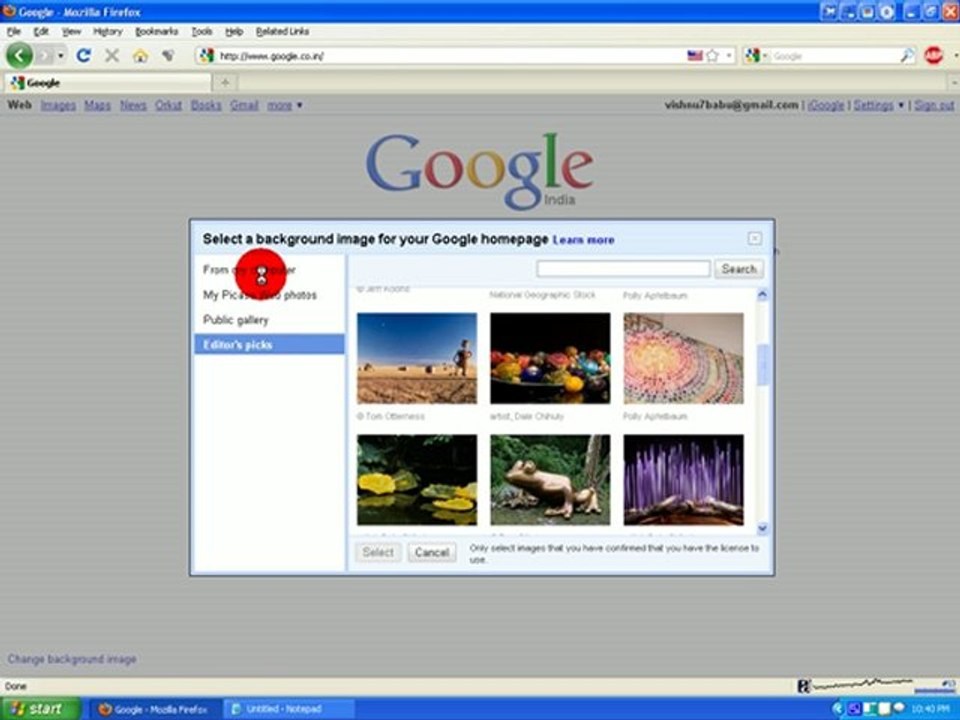Open the Windows start menu
The image size is (960, 720).
coord(40,708)
